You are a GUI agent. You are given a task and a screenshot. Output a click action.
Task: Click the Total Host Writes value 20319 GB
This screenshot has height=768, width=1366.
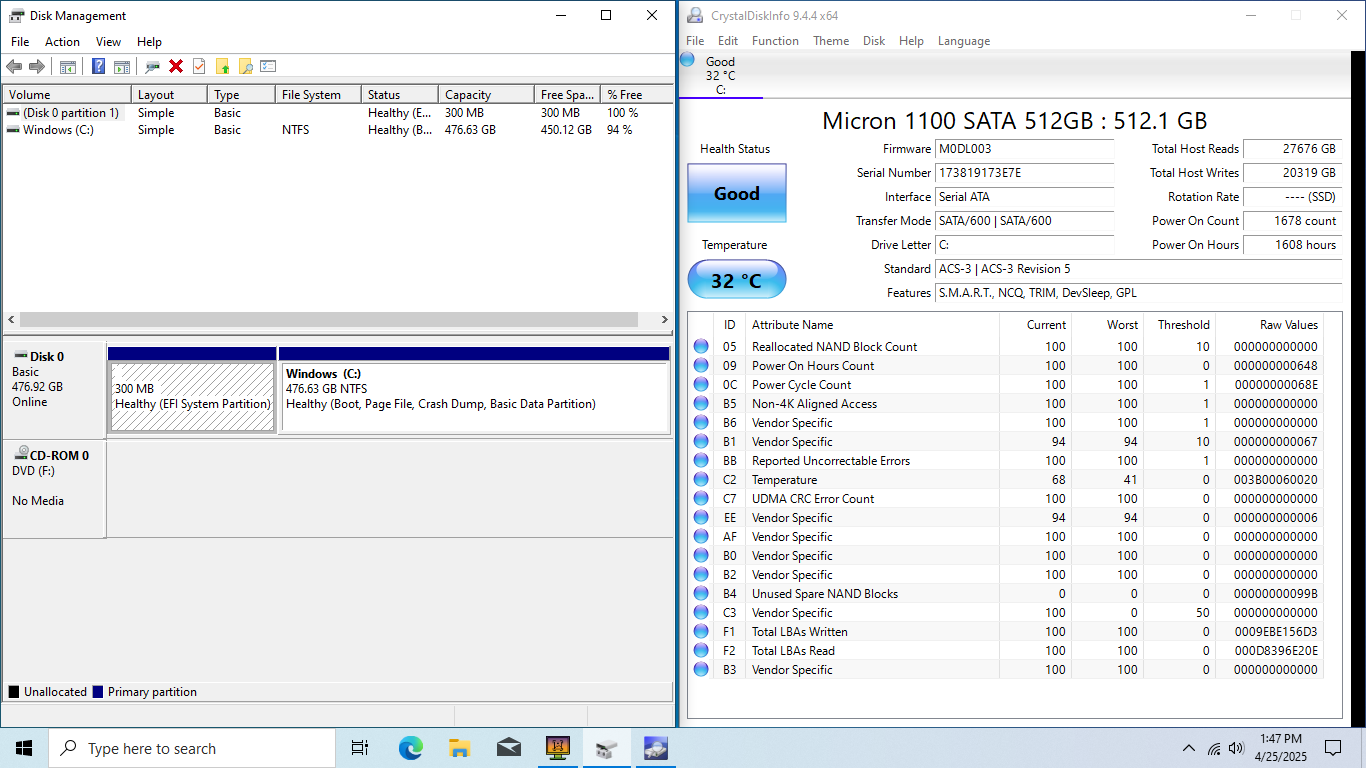pos(1292,173)
